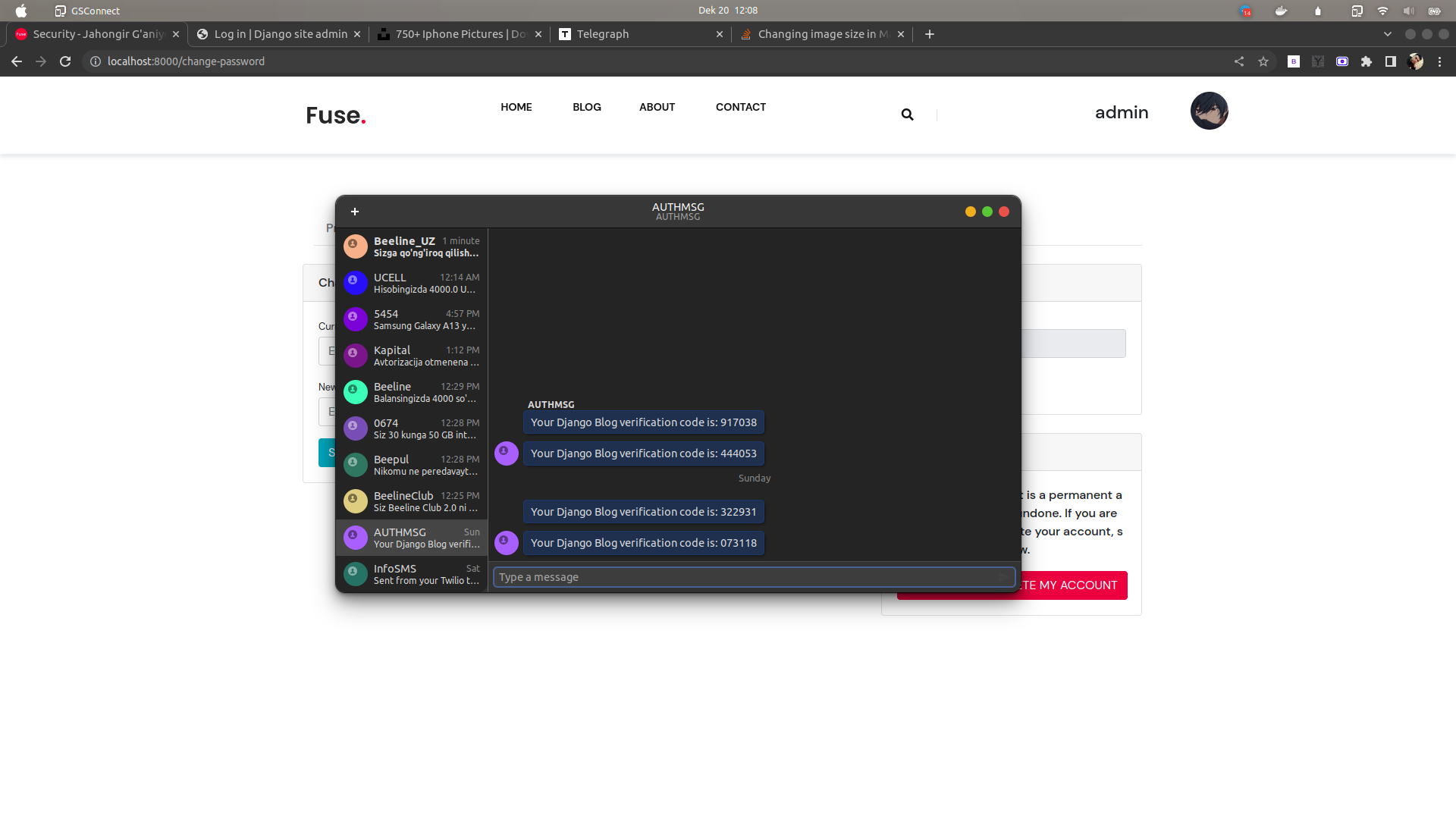The height and width of the screenshot is (819, 1456).
Task: Open the BLOG navigation link
Action: pos(586,107)
